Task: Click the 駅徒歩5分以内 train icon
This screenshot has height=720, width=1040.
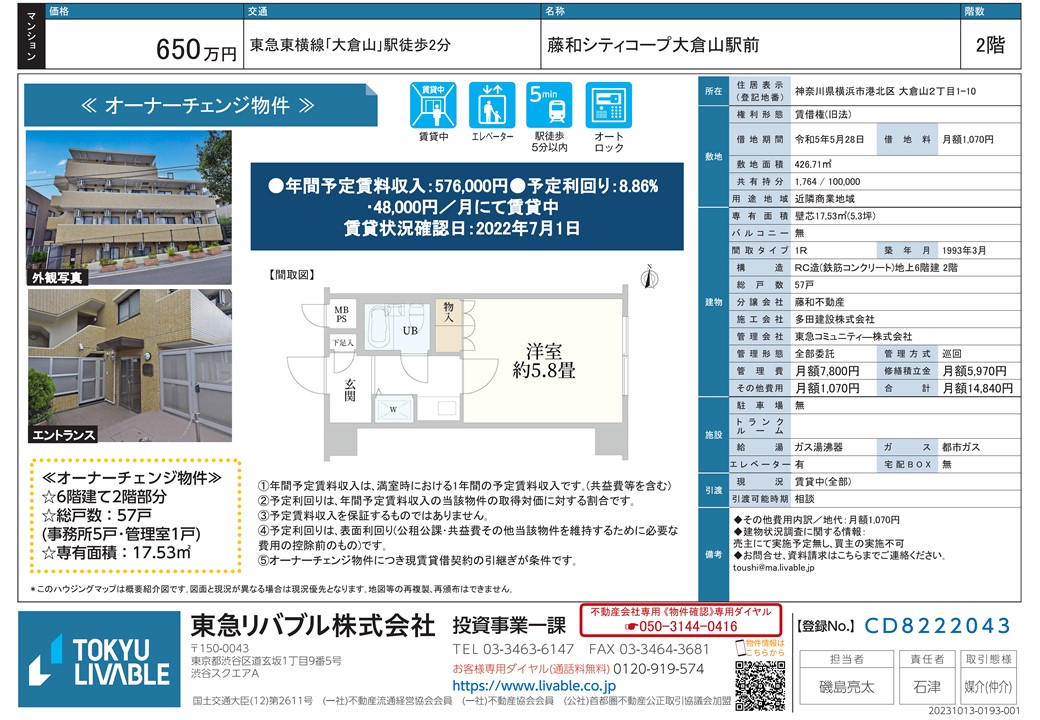Action: tap(550, 106)
